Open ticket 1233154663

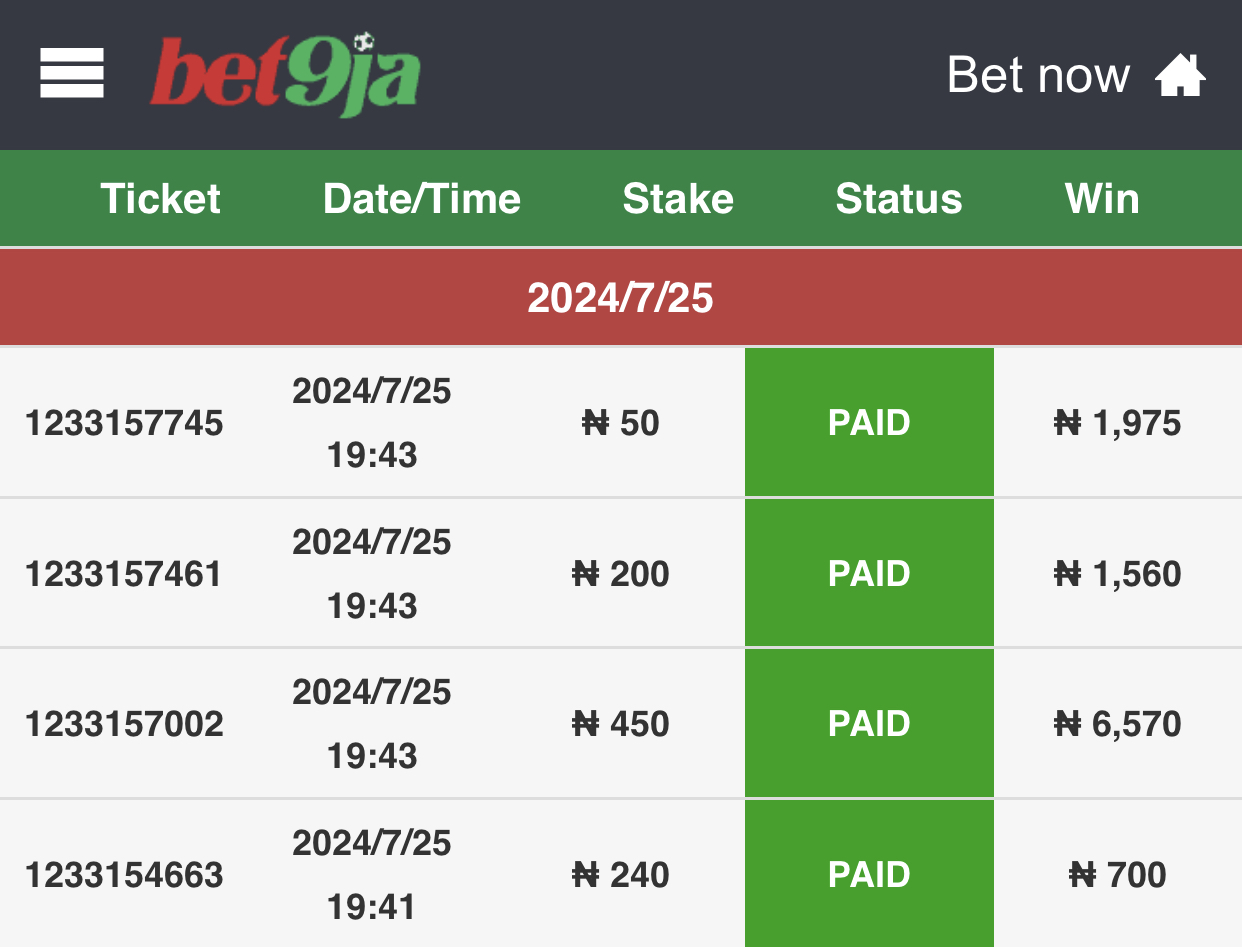click(x=124, y=875)
